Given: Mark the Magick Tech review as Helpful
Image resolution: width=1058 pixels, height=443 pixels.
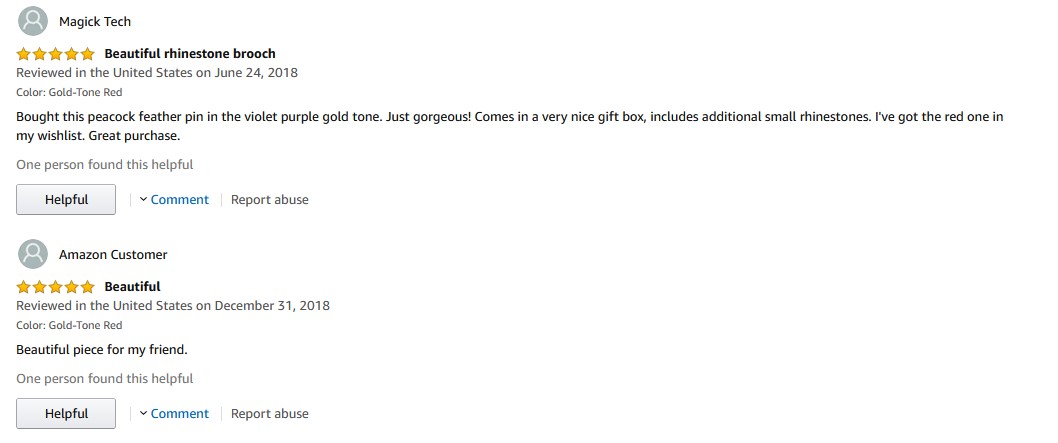Looking at the screenshot, I should coord(66,200).
